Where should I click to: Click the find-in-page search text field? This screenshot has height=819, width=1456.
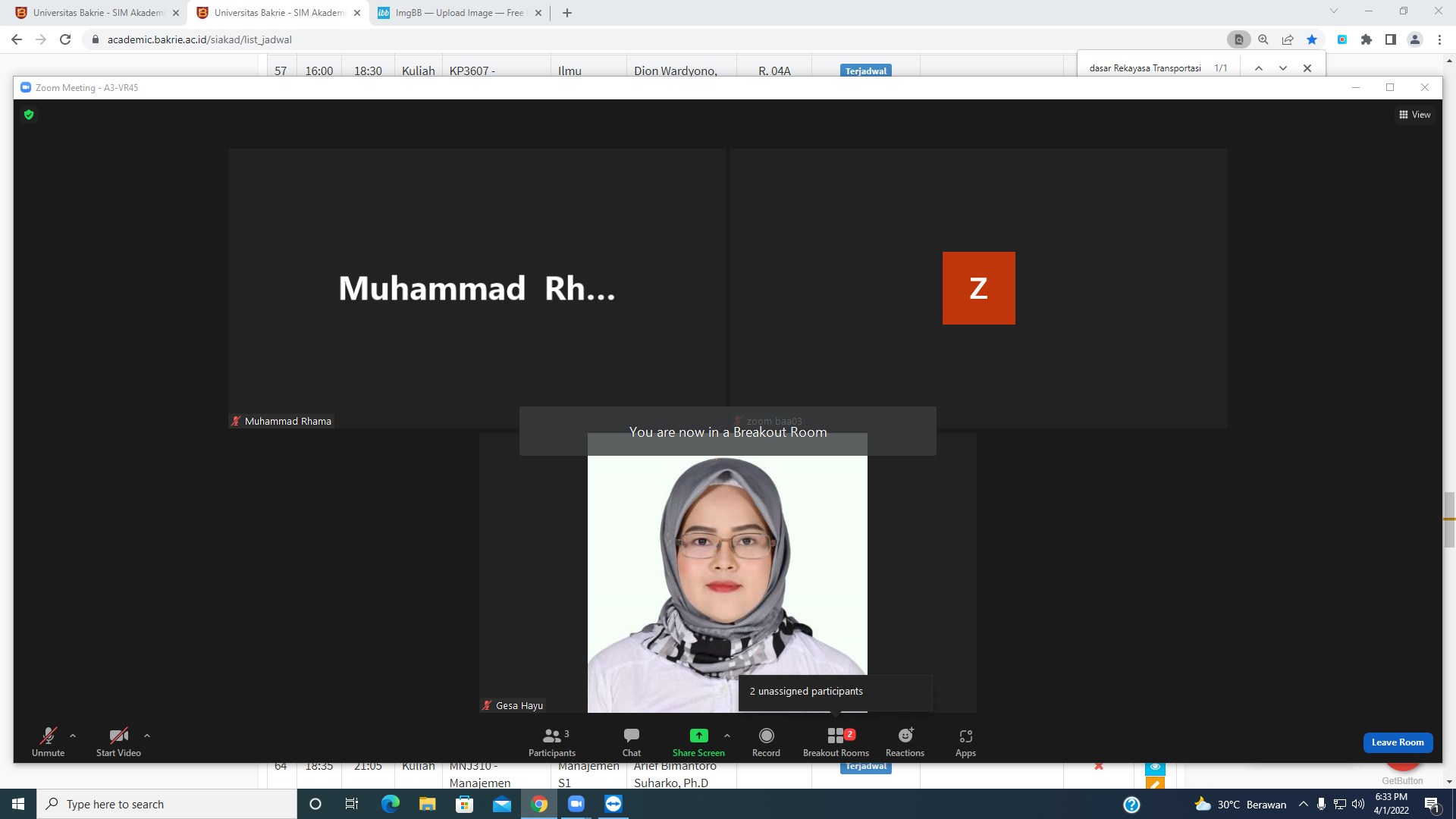click(1145, 68)
